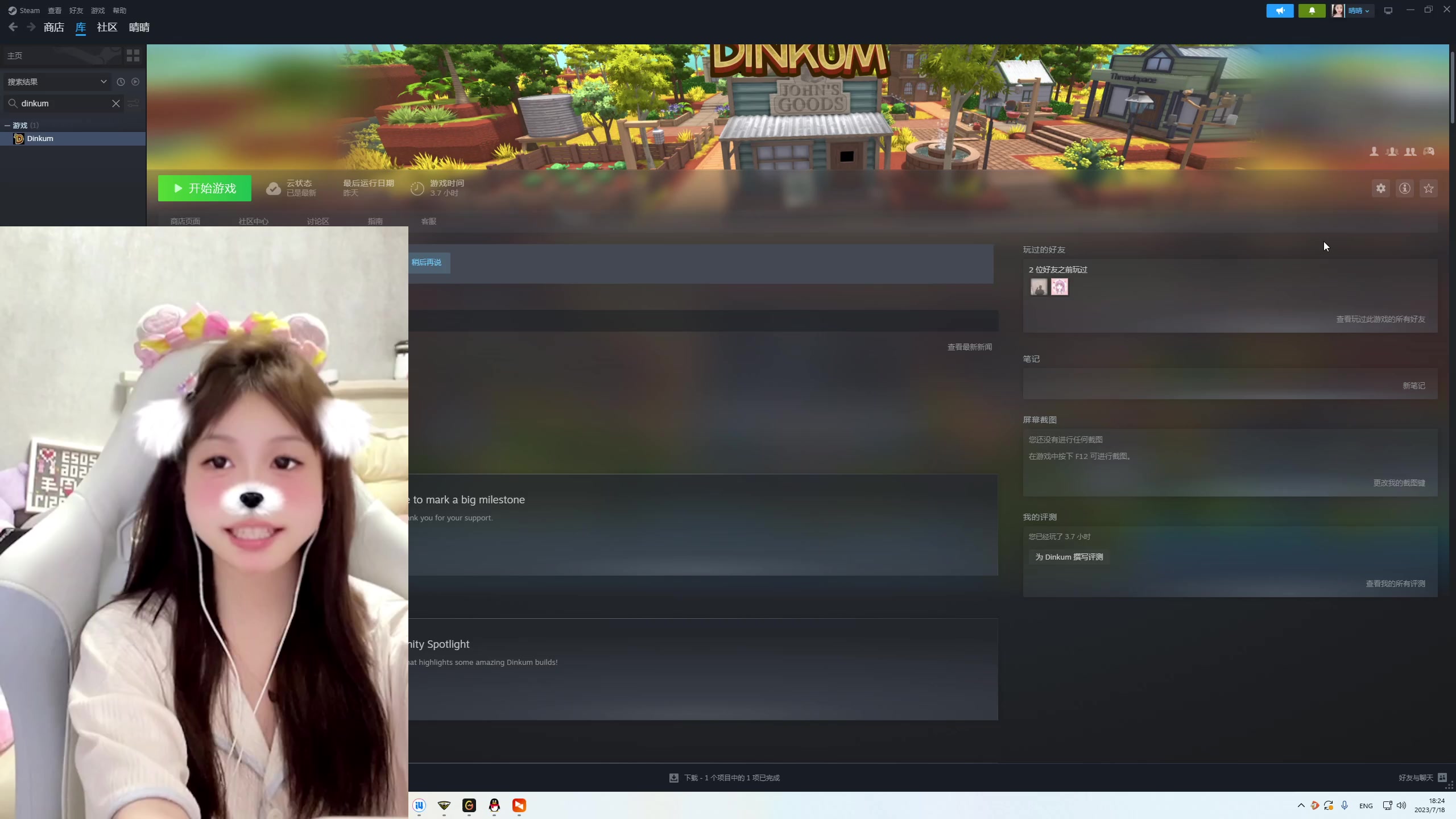Open first friend avatar who played
Viewport: 1456px width, 819px height.
click(x=1039, y=287)
